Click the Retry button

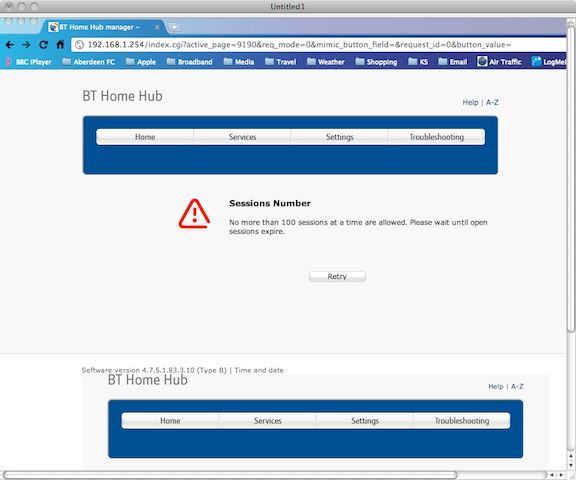tap(337, 277)
